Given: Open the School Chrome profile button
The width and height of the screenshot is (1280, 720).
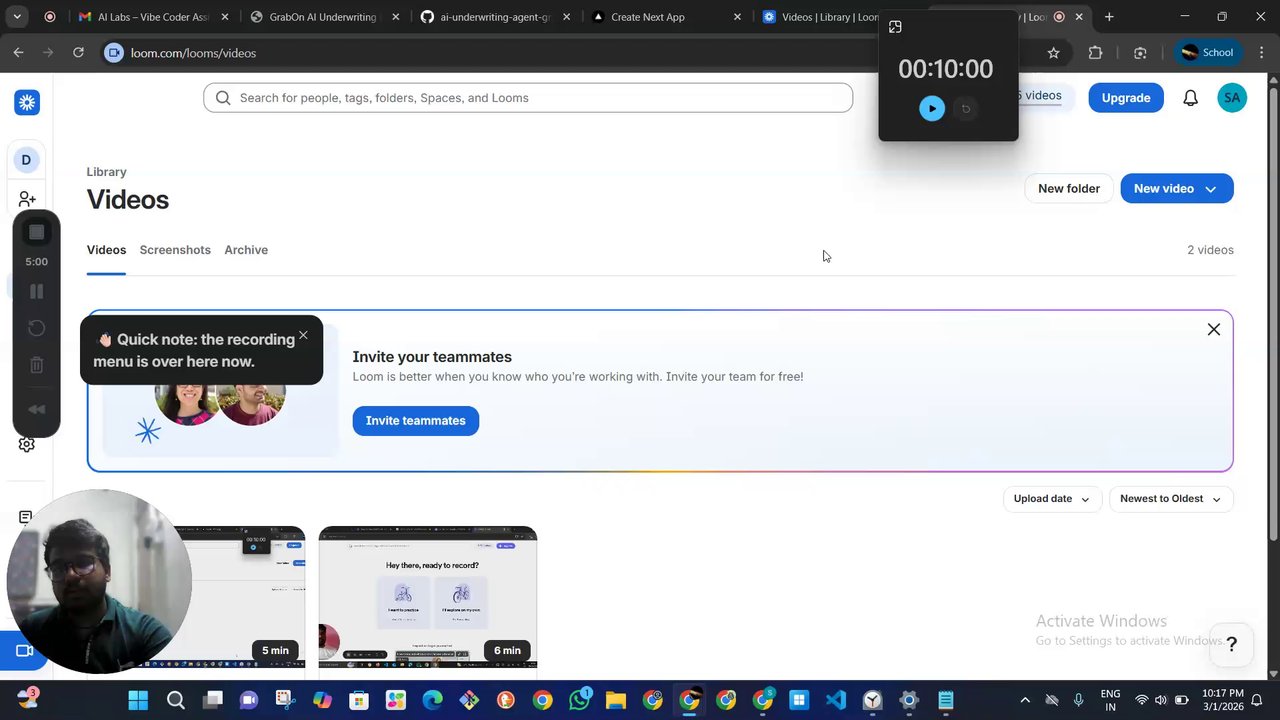Looking at the screenshot, I should tap(1207, 53).
